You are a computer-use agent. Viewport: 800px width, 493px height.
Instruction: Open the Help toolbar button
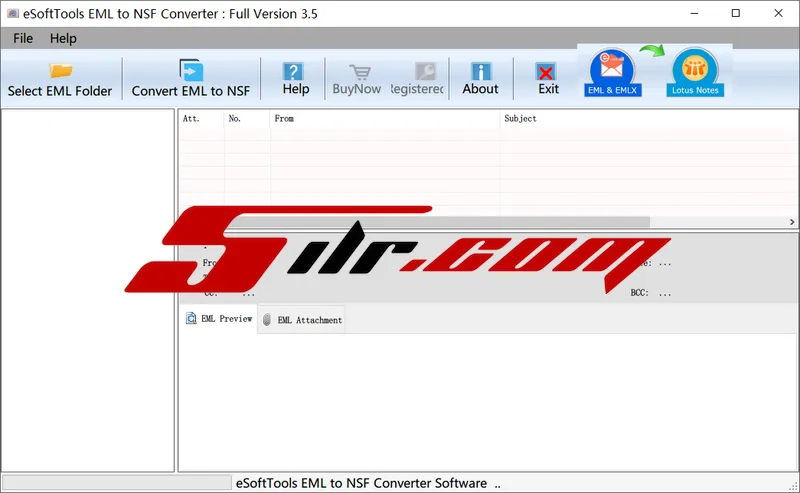(295, 79)
